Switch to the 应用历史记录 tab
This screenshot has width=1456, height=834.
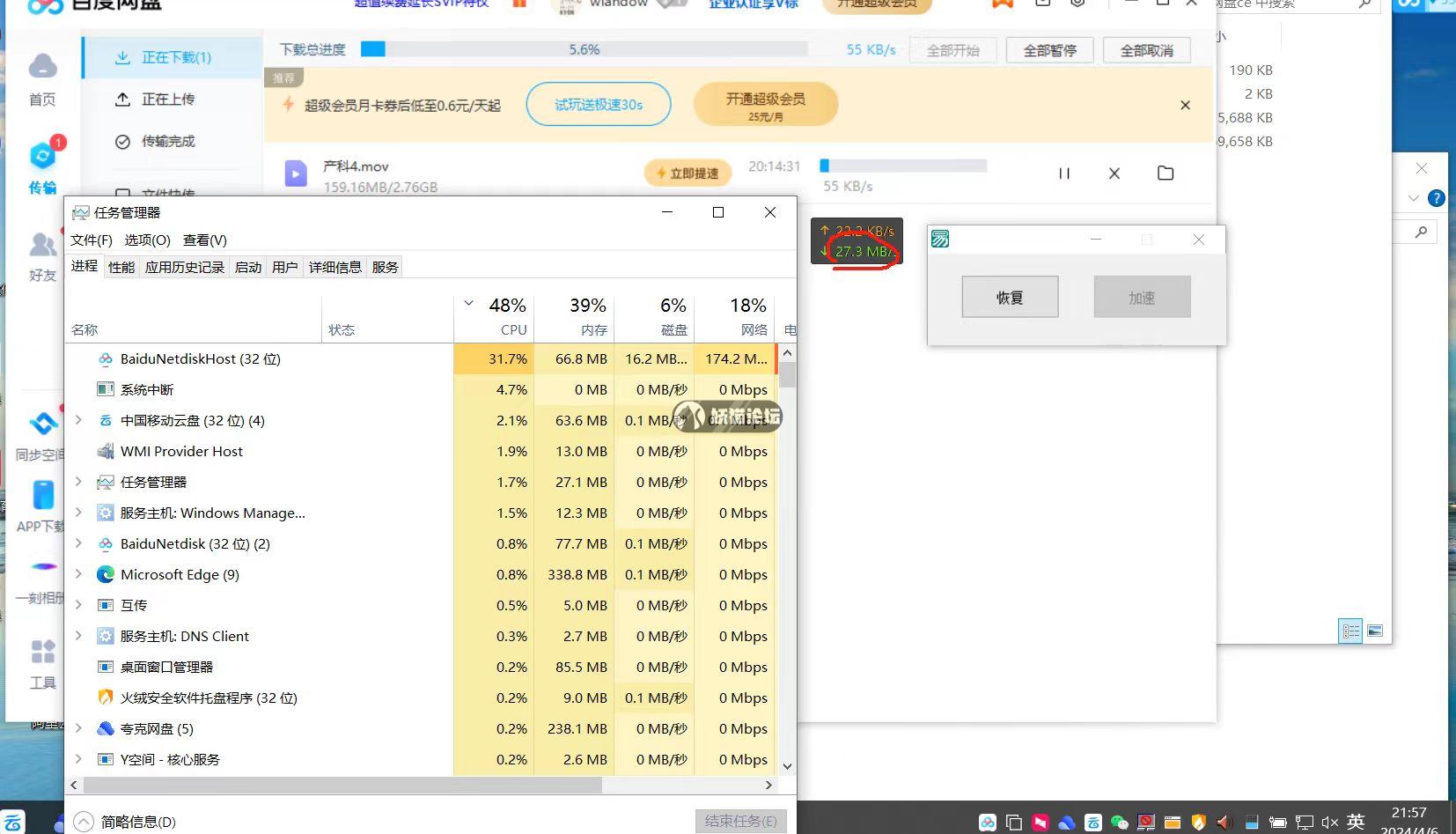click(185, 267)
